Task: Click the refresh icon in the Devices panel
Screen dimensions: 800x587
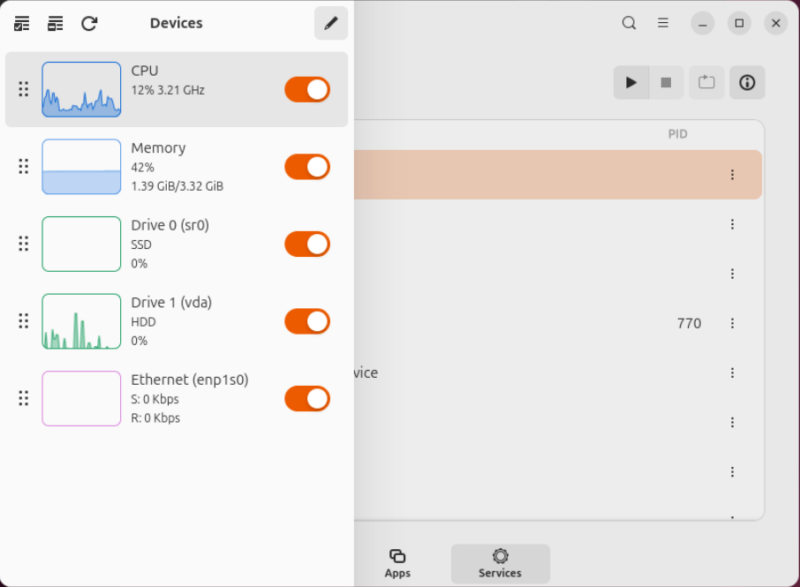Action: (x=89, y=22)
